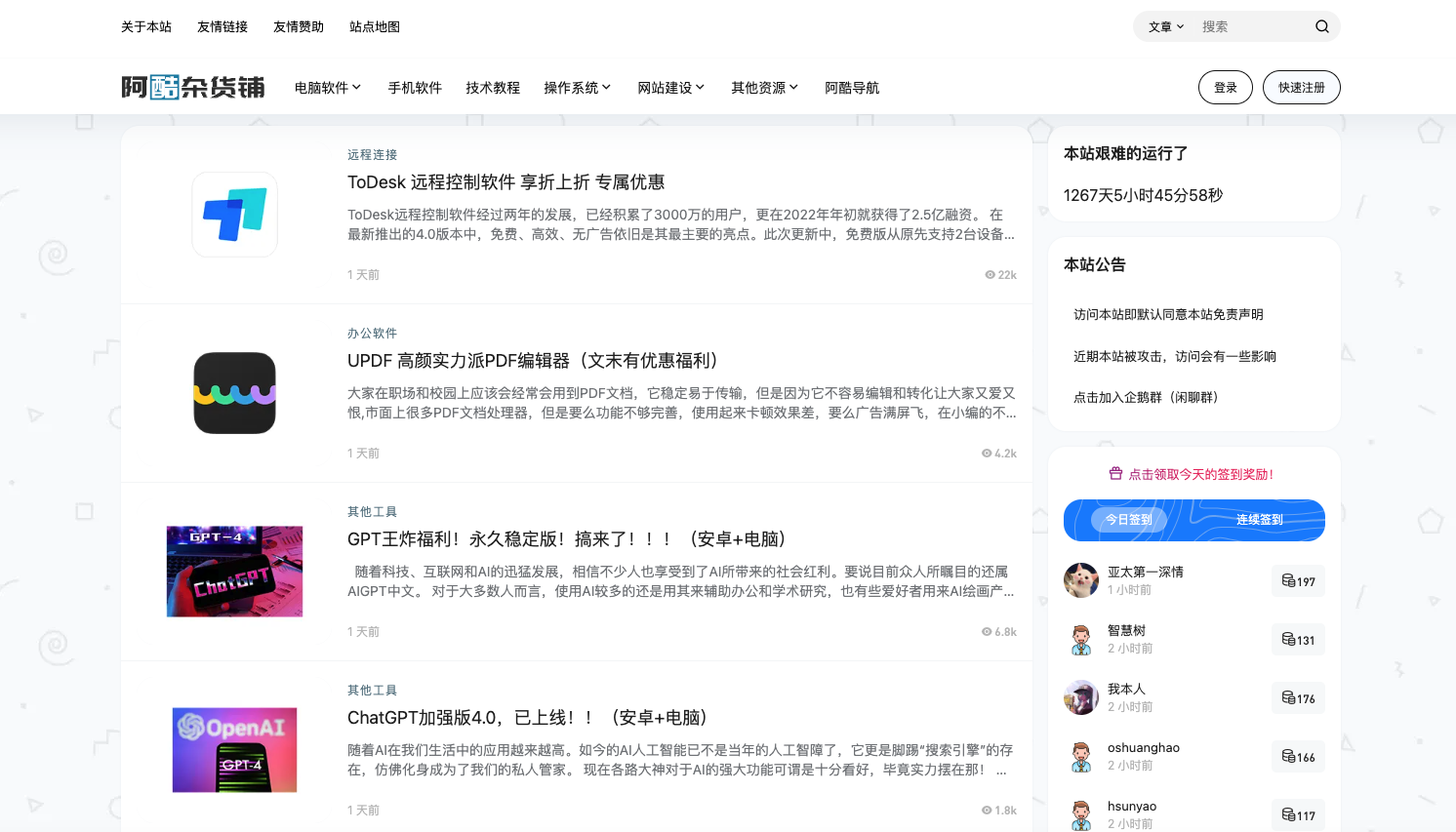This screenshot has height=832, width=1456.
Task: Click 点击领取今天的签到奖励 link
Action: point(1201,474)
